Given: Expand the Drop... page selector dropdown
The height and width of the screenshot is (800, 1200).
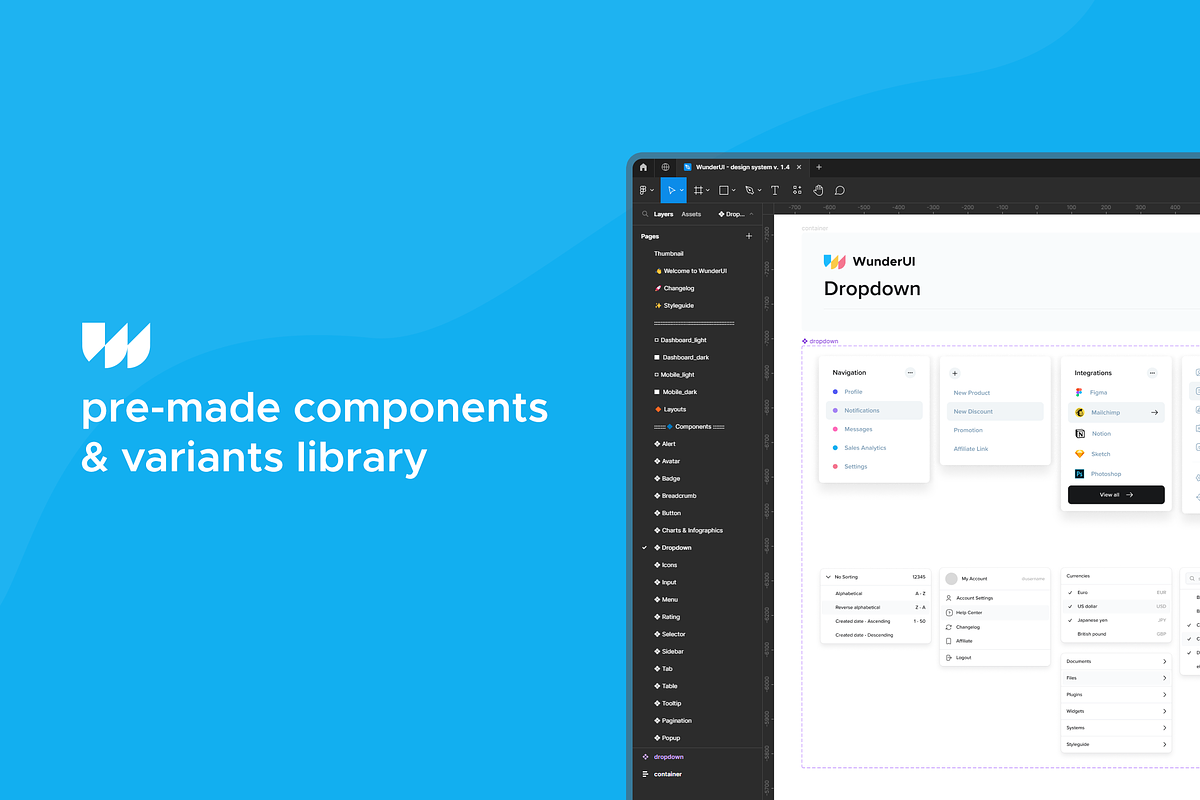Looking at the screenshot, I should (736, 214).
